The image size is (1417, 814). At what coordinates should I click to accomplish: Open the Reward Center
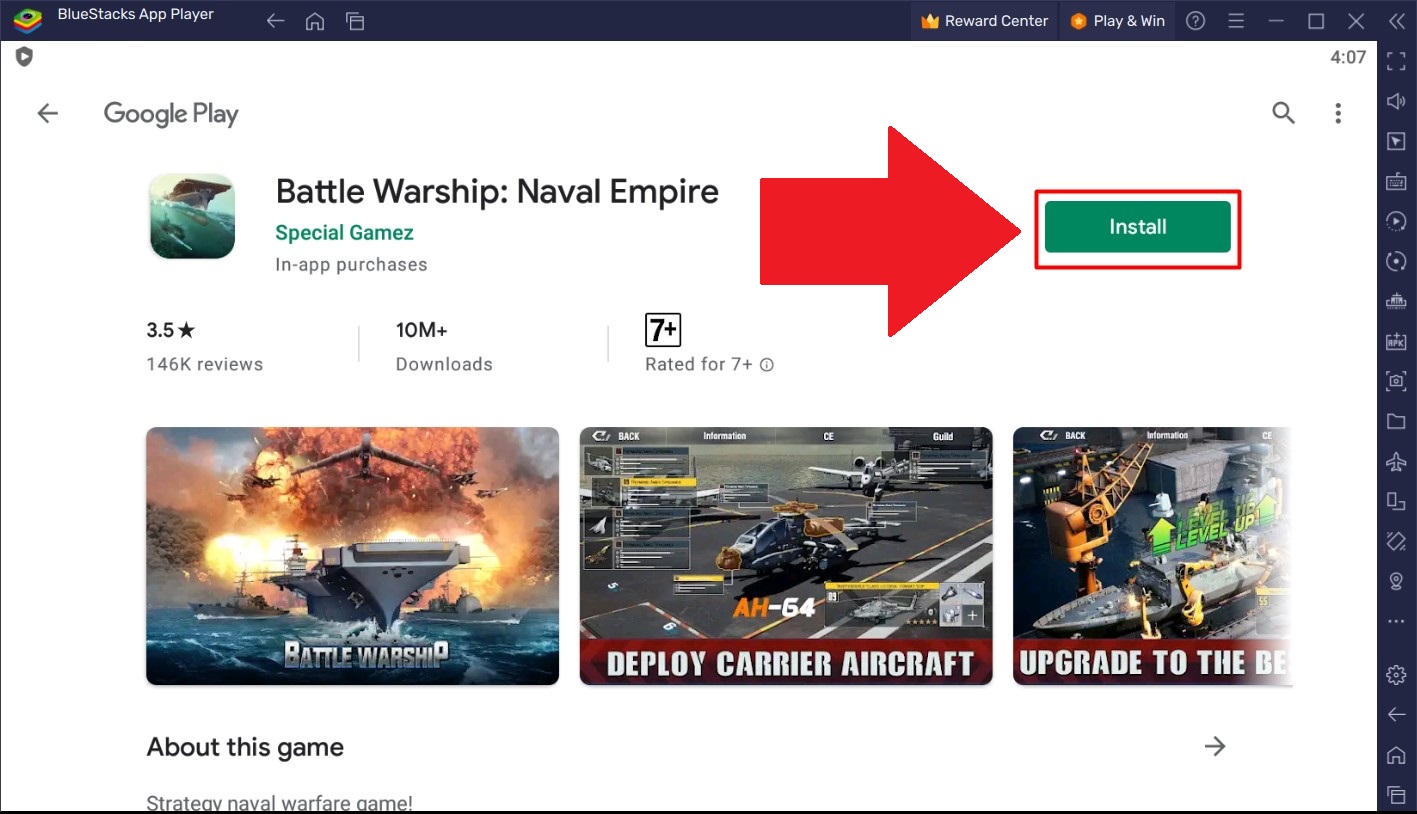coord(984,21)
